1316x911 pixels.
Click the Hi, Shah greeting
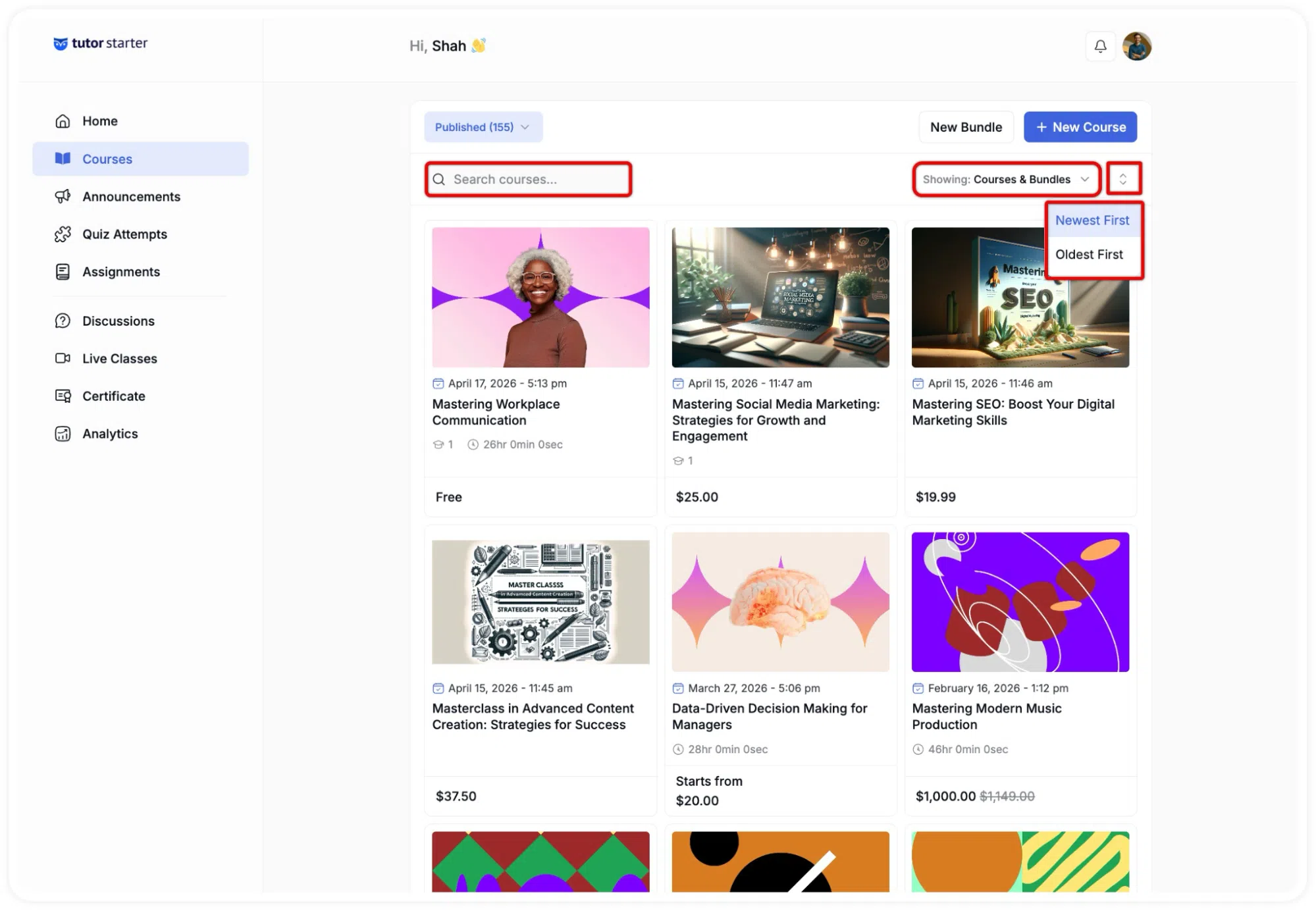(448, 46)
